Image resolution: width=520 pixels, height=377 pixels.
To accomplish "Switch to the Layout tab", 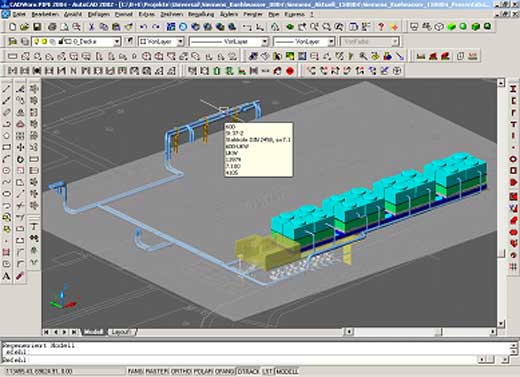I will pyautogui.click(x=121, y=332).
